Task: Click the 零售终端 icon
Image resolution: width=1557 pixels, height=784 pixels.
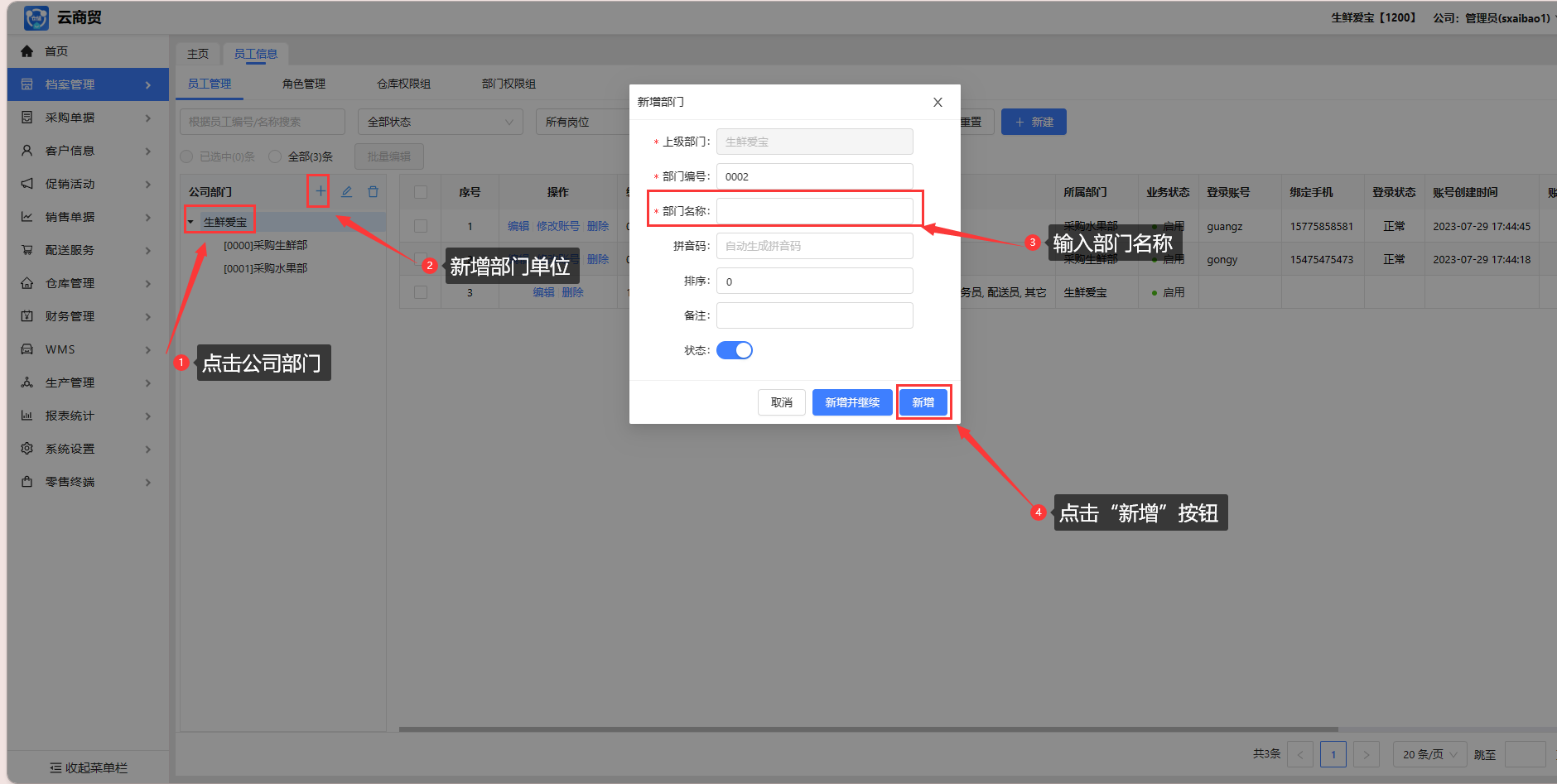Action: 27,482
